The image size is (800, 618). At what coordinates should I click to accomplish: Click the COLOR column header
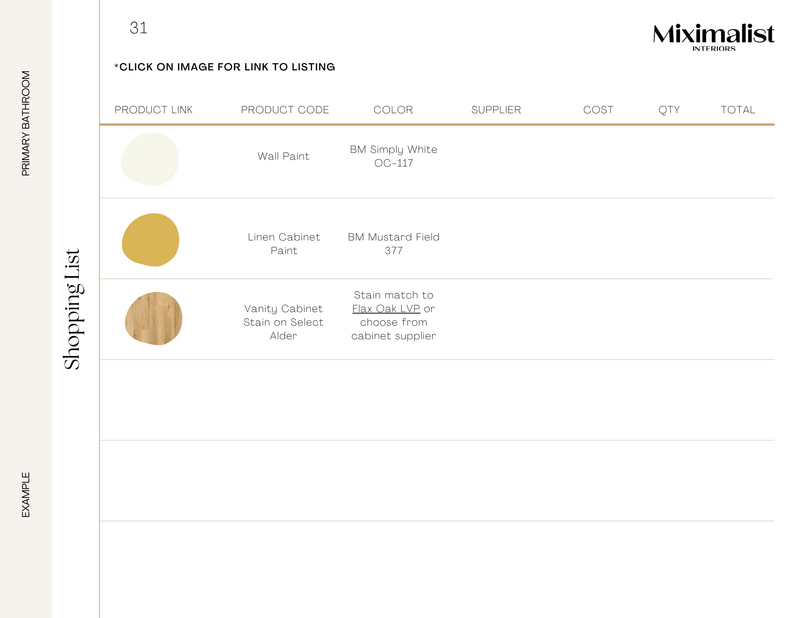[393, 110]
